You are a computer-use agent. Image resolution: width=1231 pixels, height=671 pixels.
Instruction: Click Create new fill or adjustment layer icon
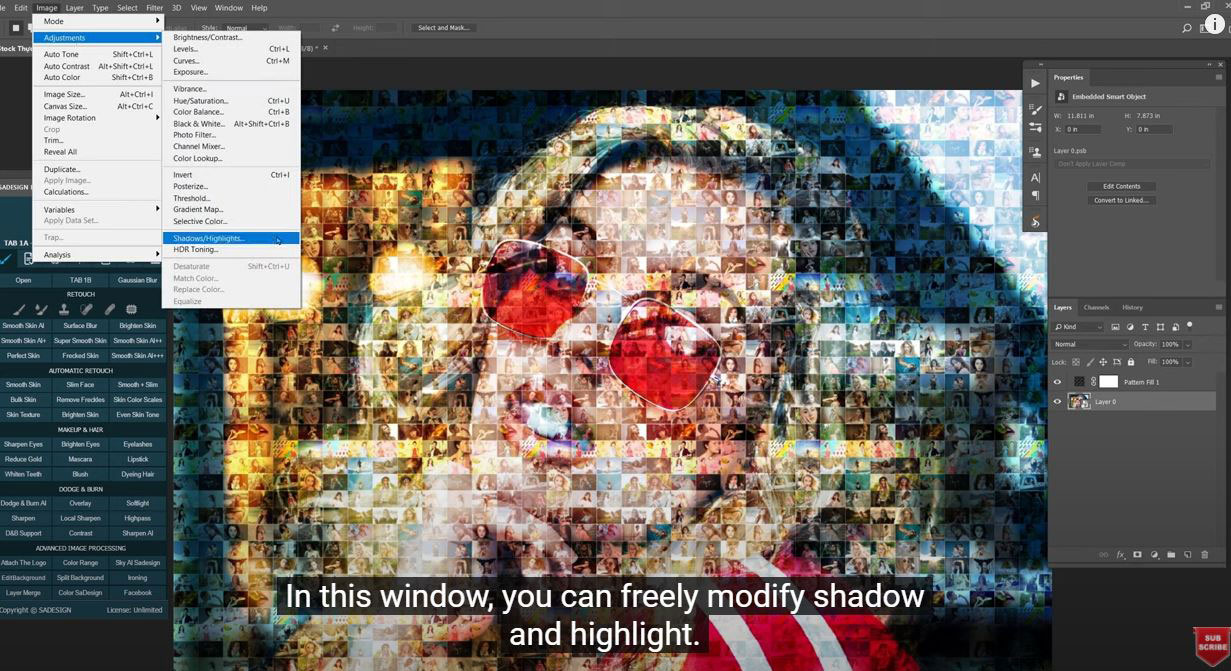1155,555
